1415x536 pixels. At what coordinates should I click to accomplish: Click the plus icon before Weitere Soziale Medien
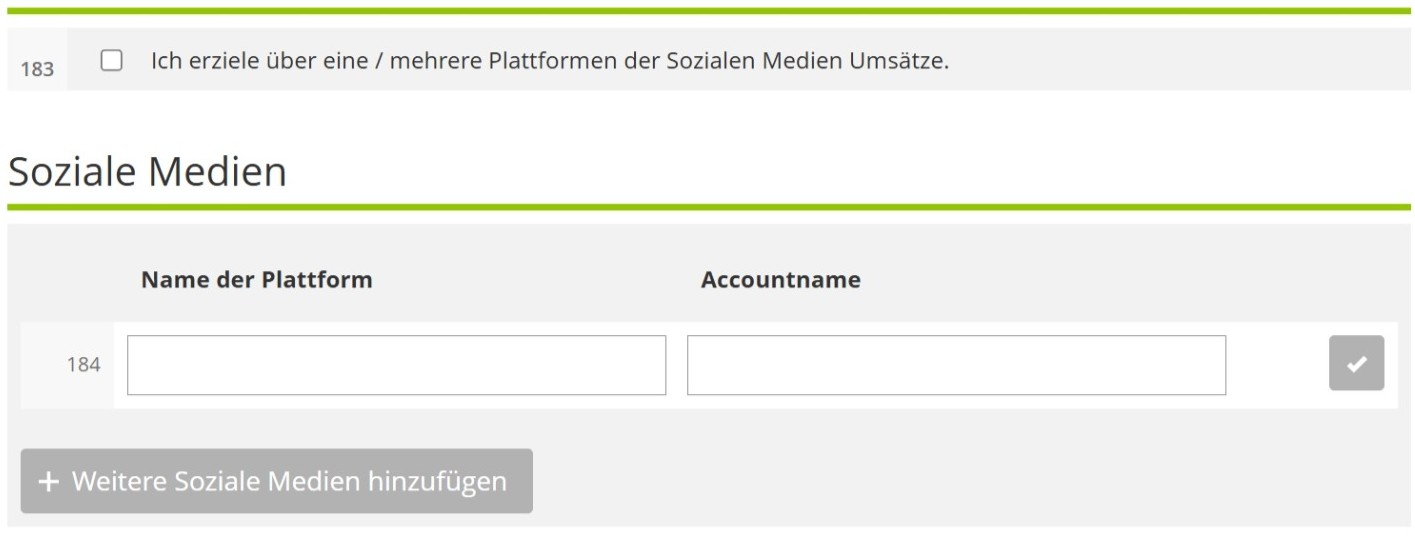pyautogui.click(x=48, y=482)
